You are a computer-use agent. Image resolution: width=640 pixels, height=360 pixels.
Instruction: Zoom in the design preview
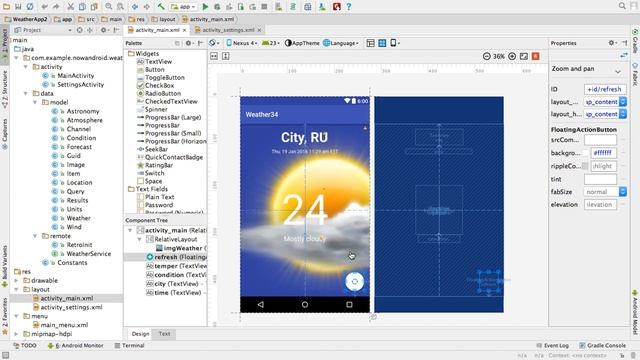pos(512,56)
